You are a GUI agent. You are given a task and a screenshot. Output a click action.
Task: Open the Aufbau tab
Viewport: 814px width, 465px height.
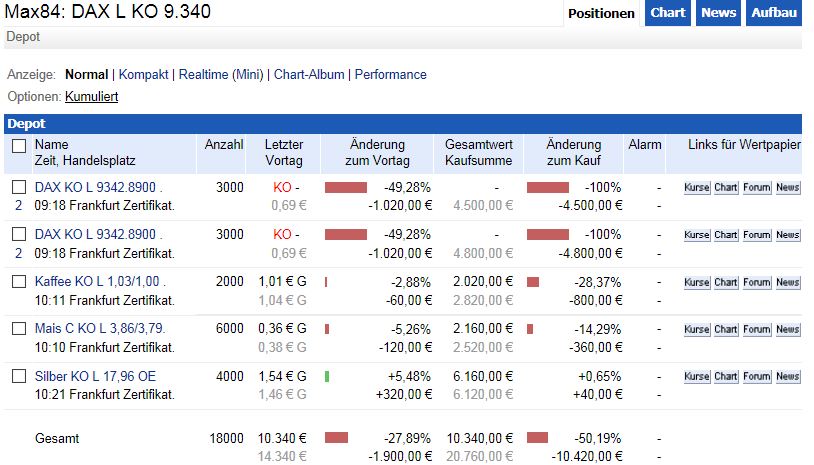pos(774,13)
